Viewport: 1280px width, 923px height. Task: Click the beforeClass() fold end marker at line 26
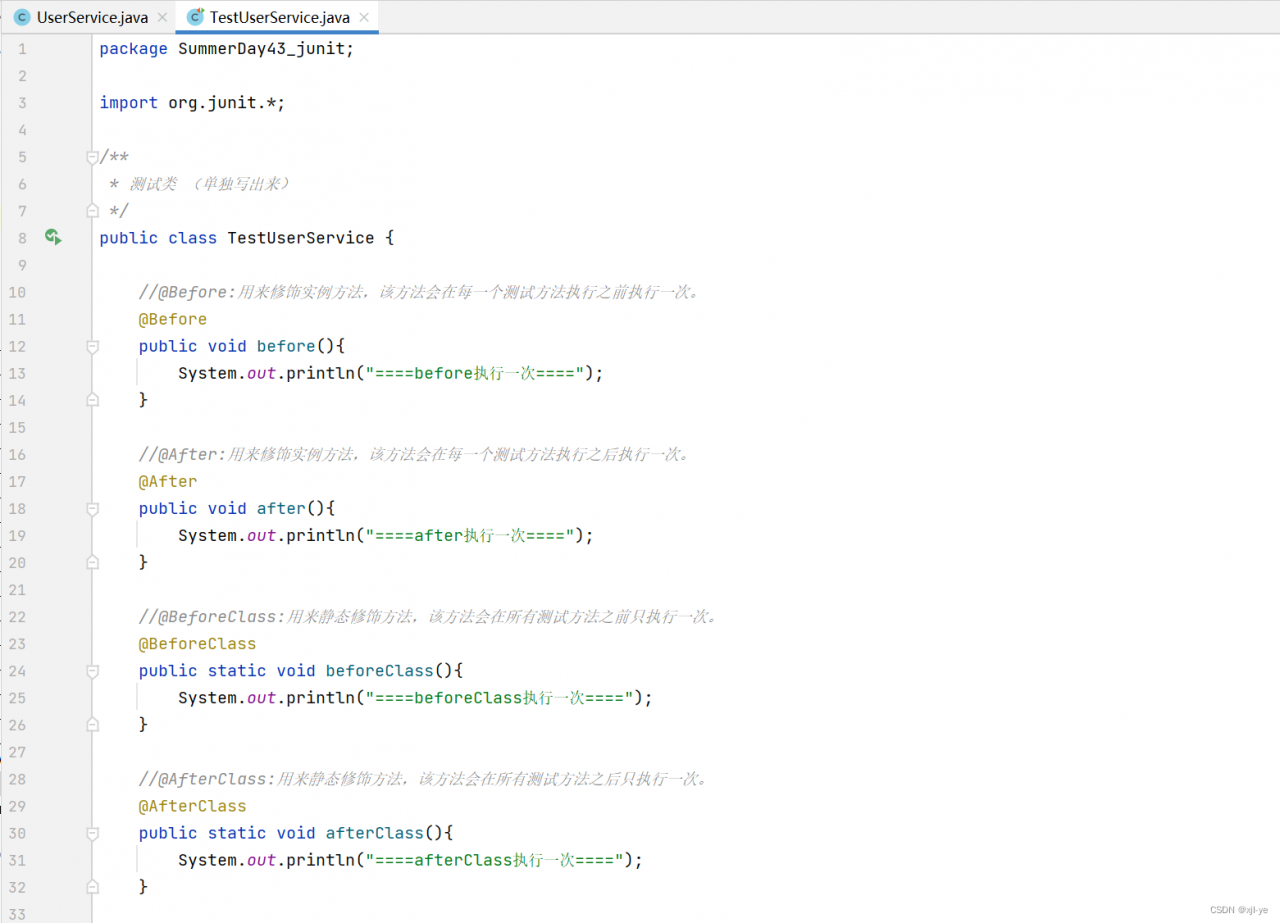coord(92,723)
